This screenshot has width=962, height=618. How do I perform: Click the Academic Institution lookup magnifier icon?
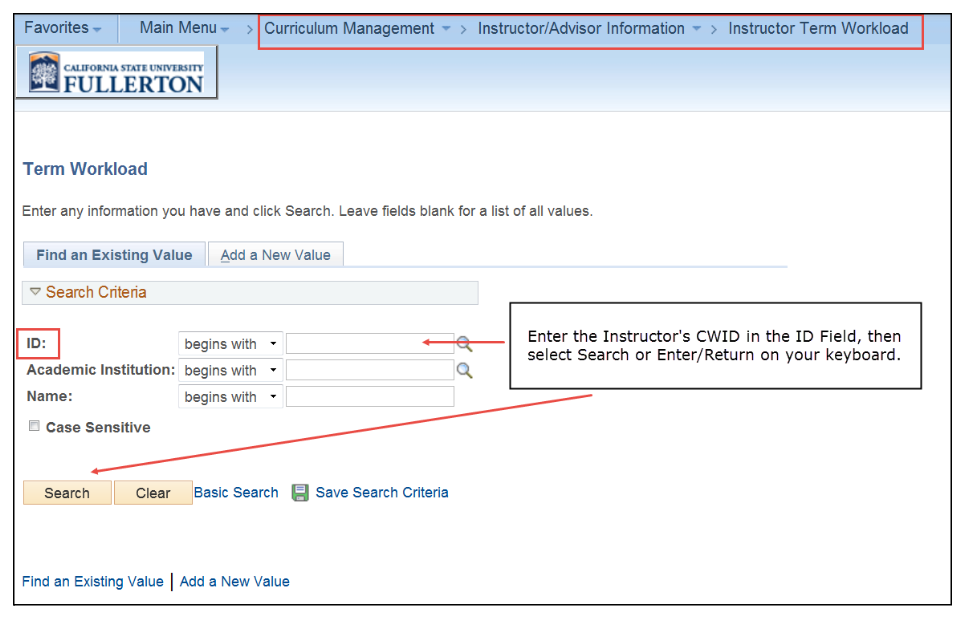(x=464, y=371)
